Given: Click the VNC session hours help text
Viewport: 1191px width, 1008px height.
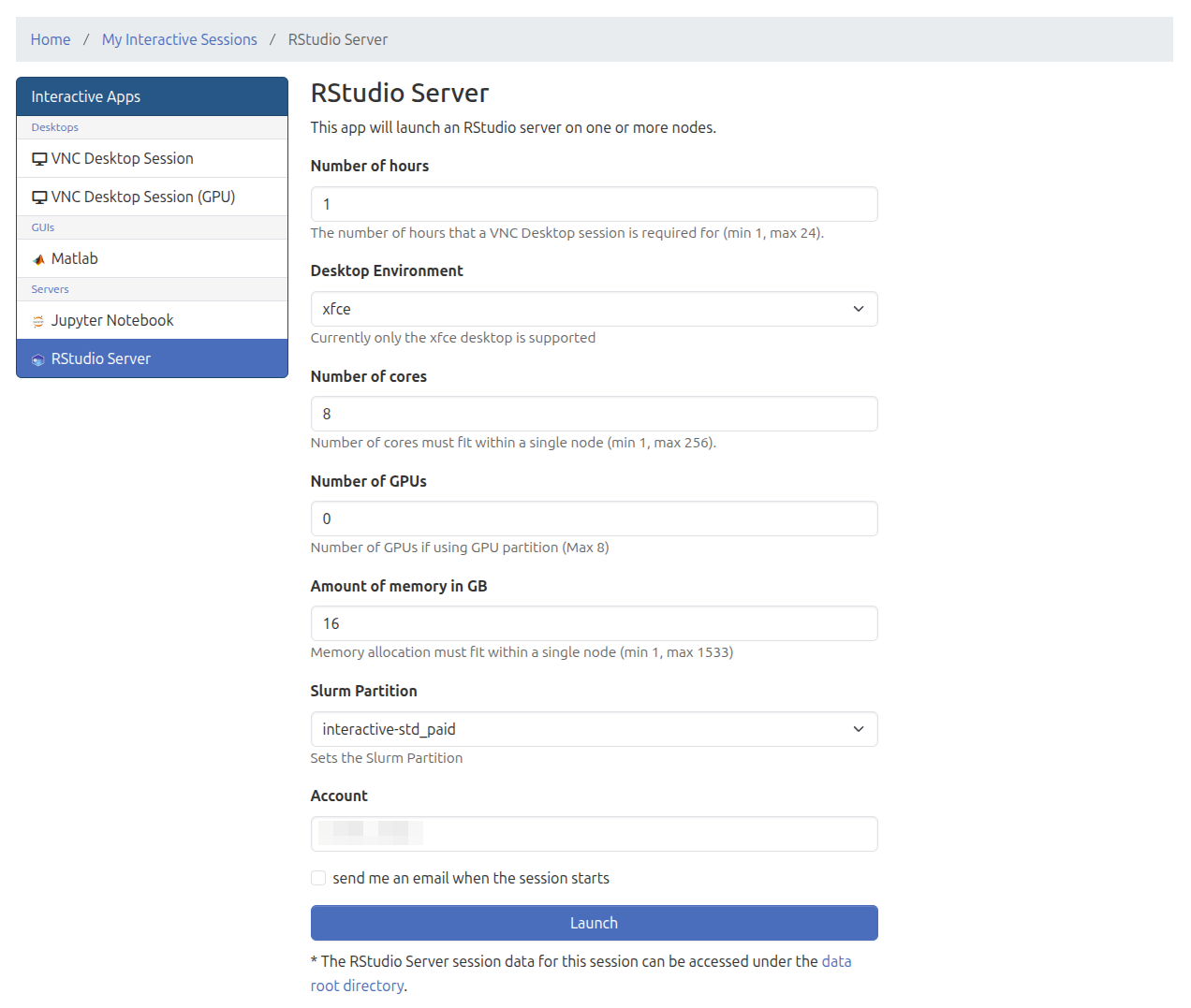Looking at the screenshot, I should pos(567,233).
